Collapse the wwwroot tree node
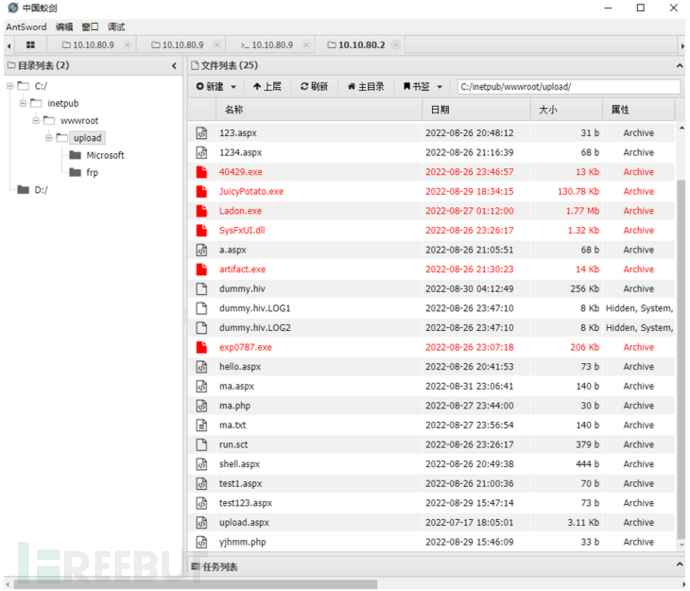 (36, 121)
